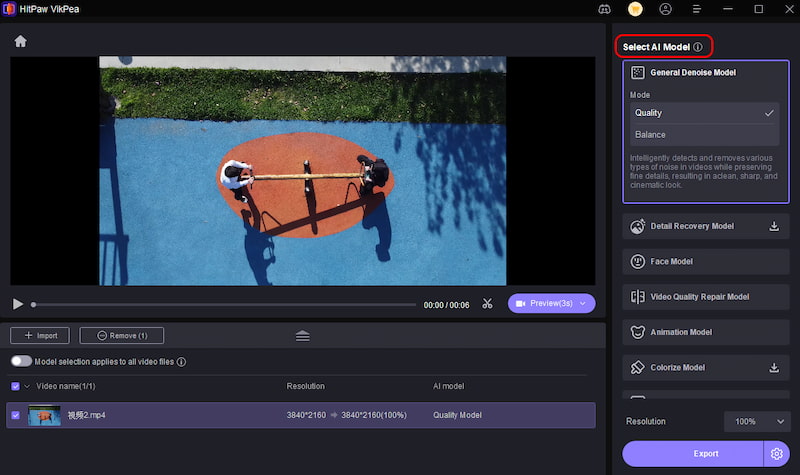This screenshot has height=475, width=800.
Task: Click the Video name(1/1) column header
Action: tap(66, 386)
